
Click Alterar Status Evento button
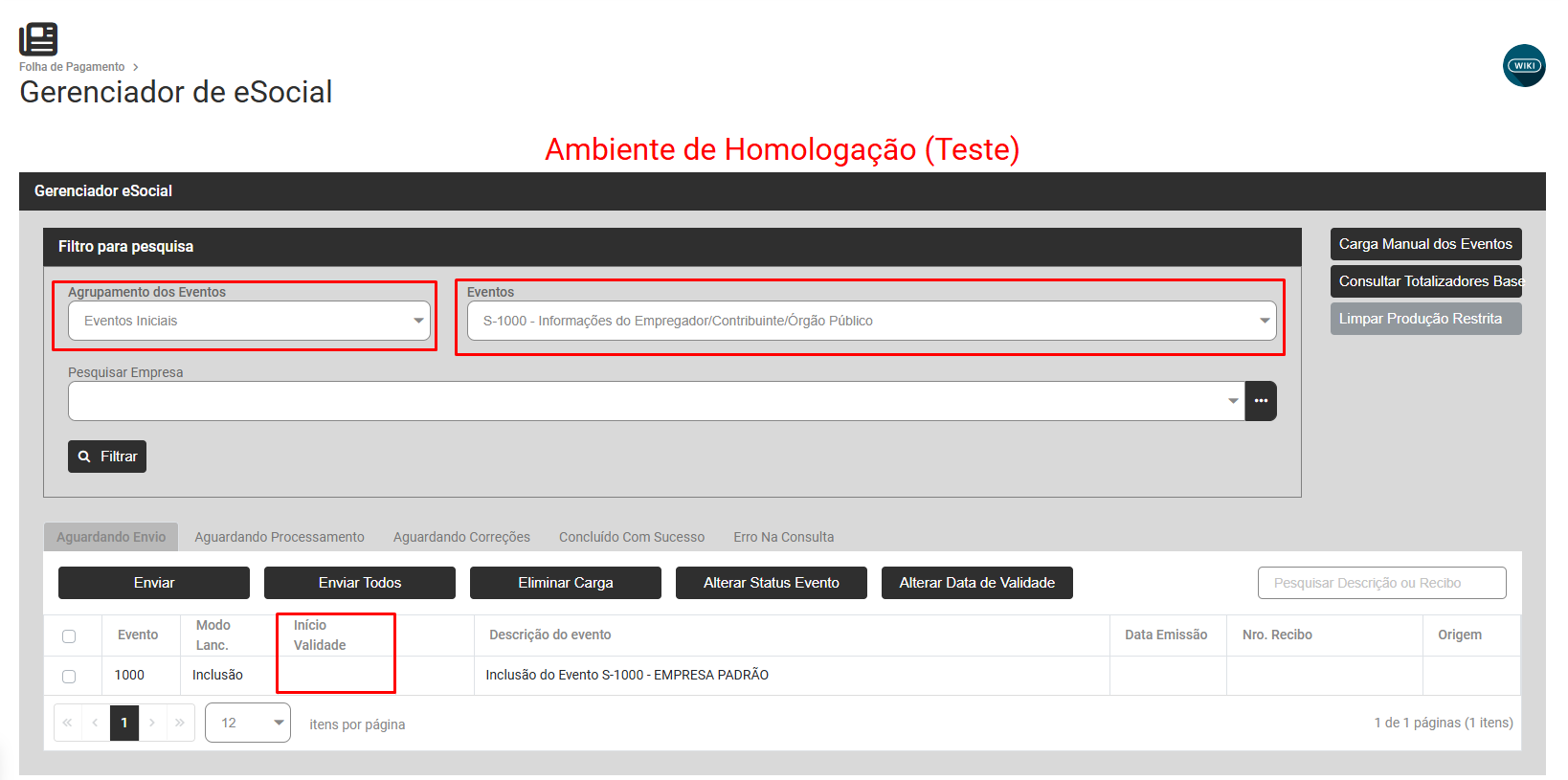point(772,583)
